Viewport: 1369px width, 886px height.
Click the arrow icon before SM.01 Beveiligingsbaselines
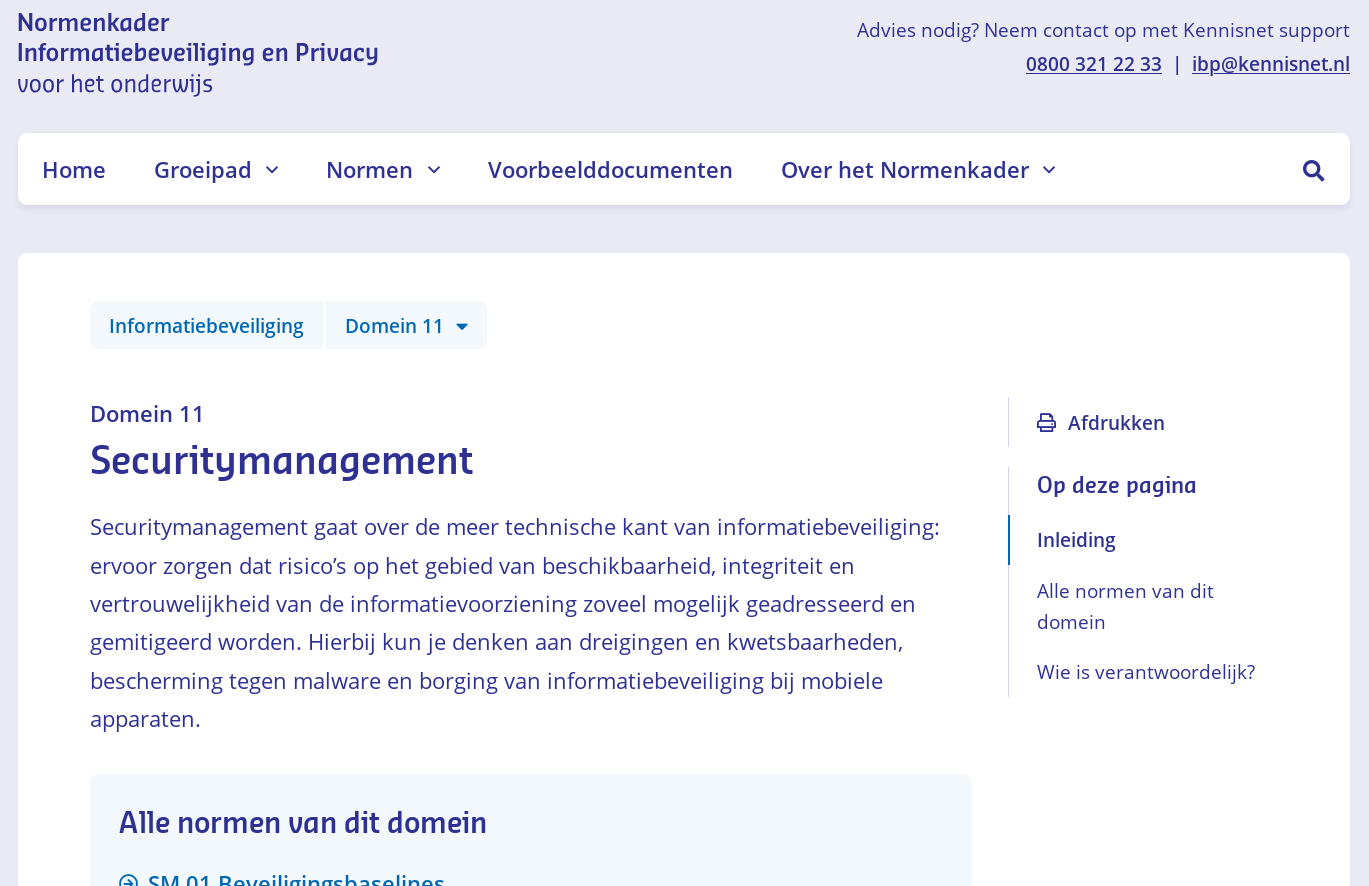coord(128,881)
